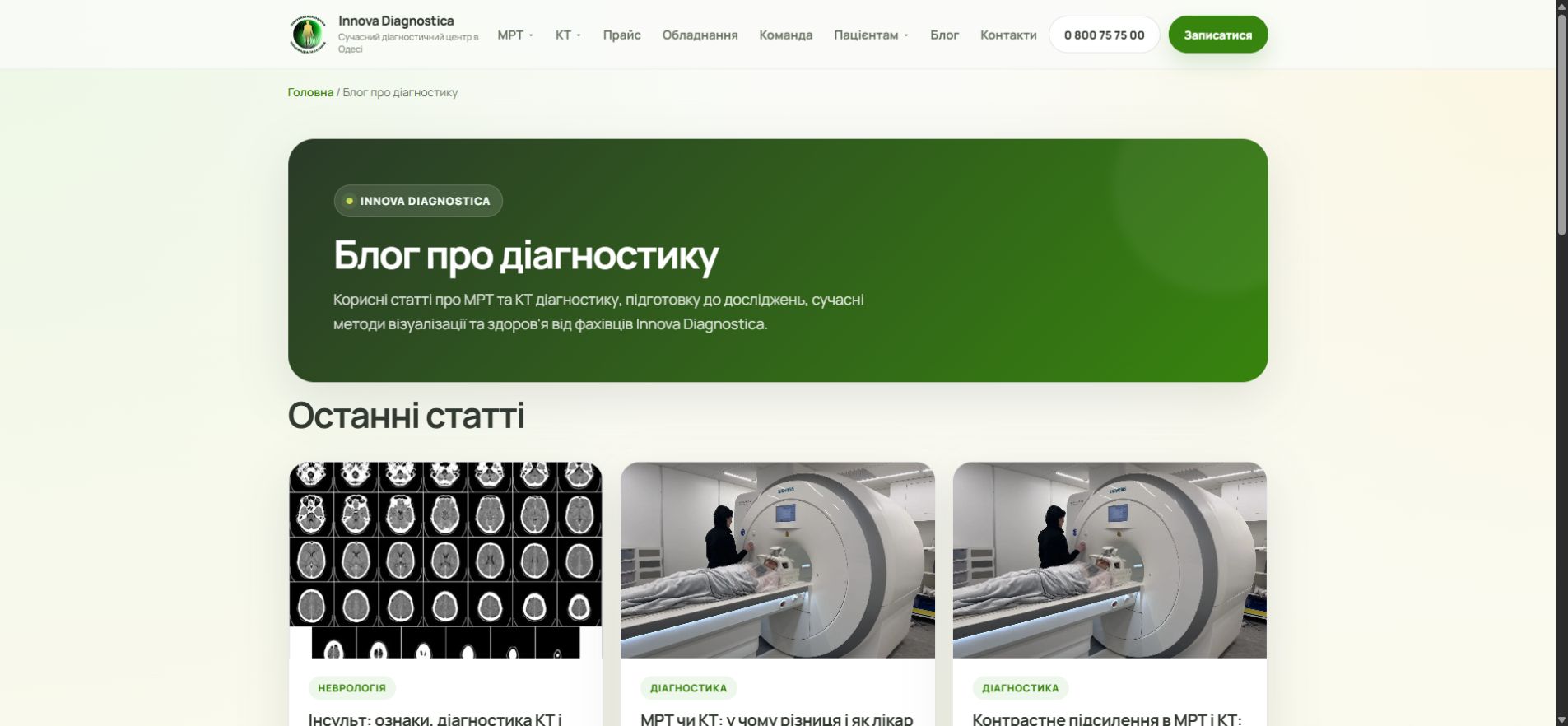Open the Інсульт: ознаки, діагностика КТ article title

pos(435,719)
